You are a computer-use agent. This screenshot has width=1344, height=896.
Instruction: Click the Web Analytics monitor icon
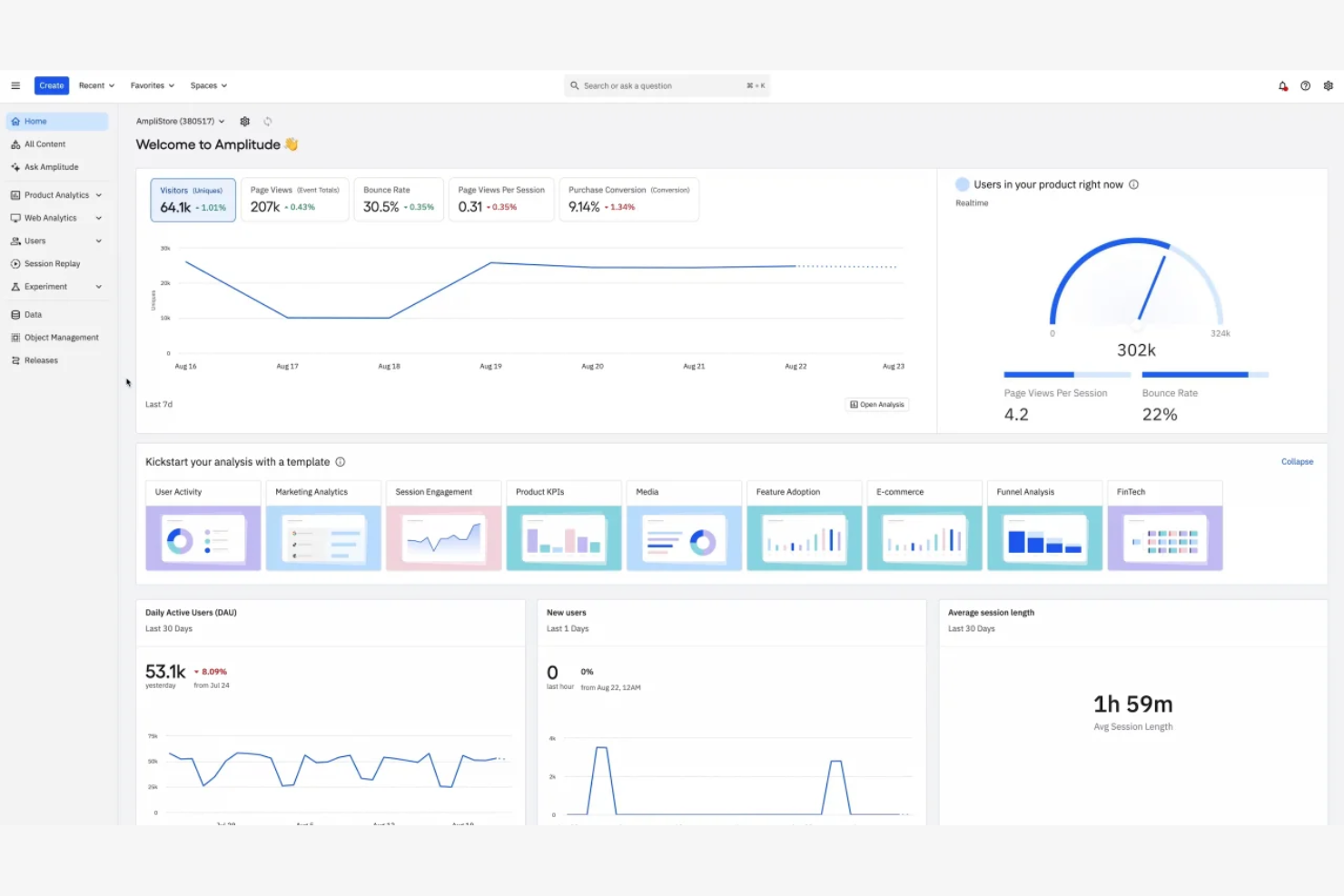pyautogui.click(x=15, y=218)
